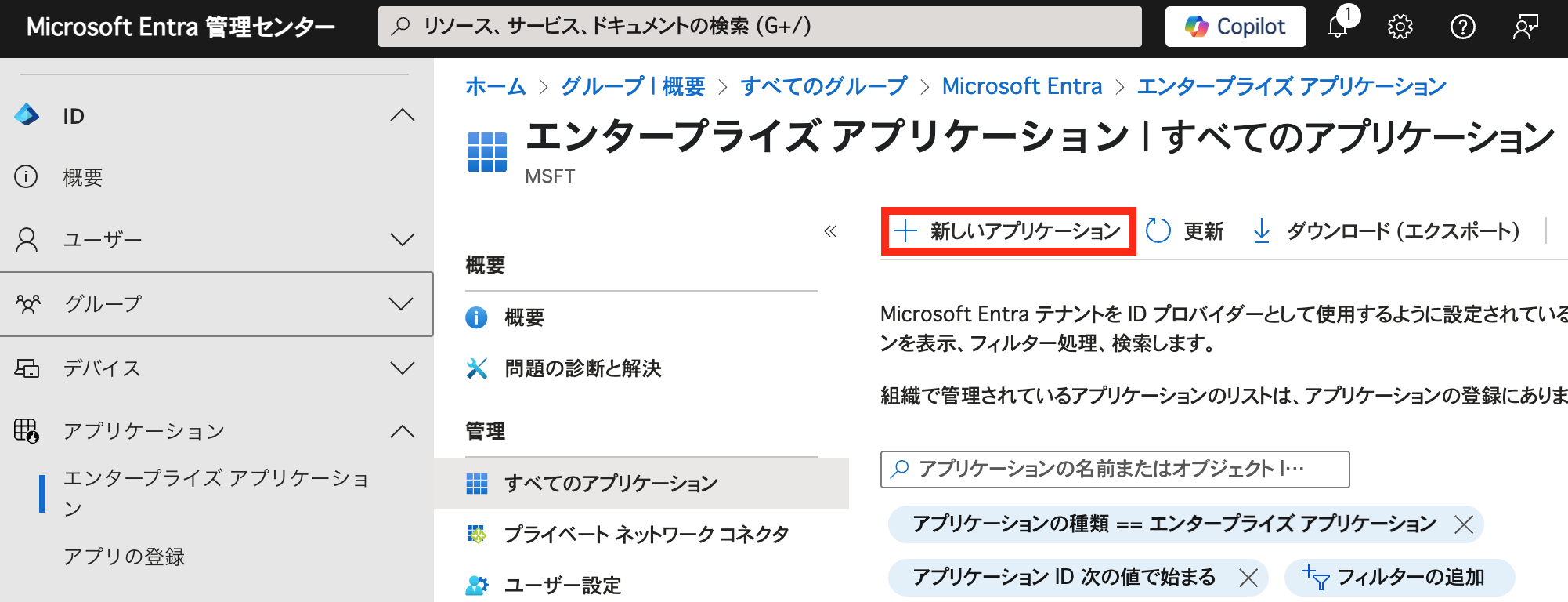The width and height of the screenshot is (1568, 602).
Task: Click フィルターの追加 button
Action: pos(1400,578)
